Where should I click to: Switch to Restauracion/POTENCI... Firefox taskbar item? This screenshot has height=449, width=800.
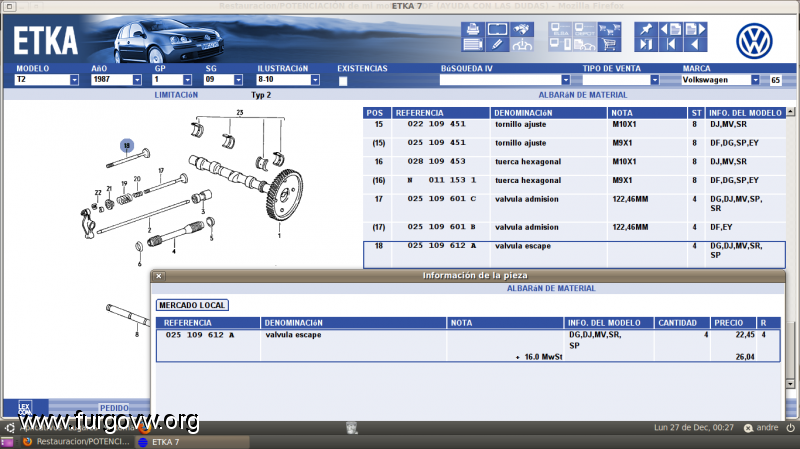point(77,442)
